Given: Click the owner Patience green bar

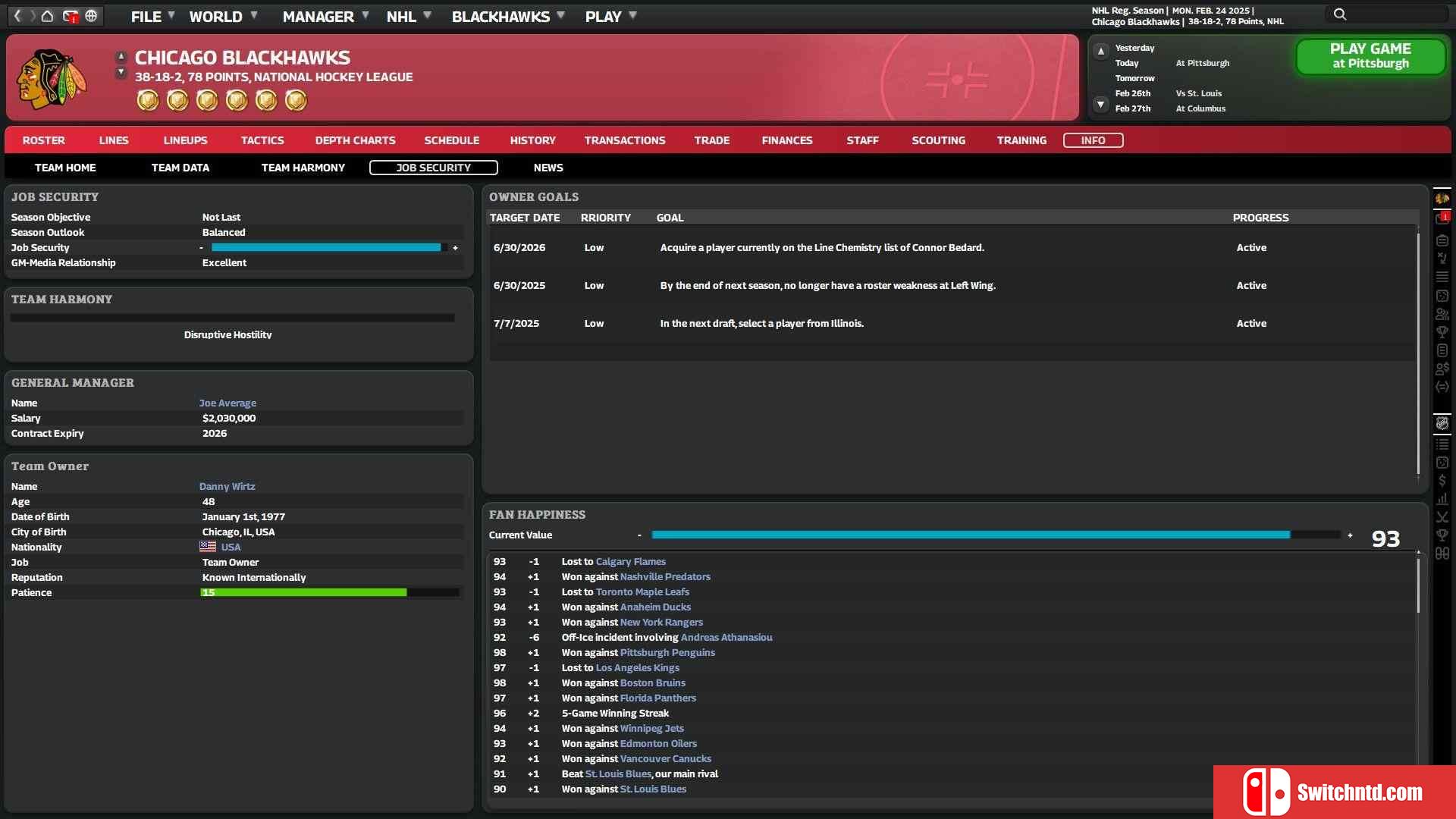Looking at the screenshot, I should (329, 592).
